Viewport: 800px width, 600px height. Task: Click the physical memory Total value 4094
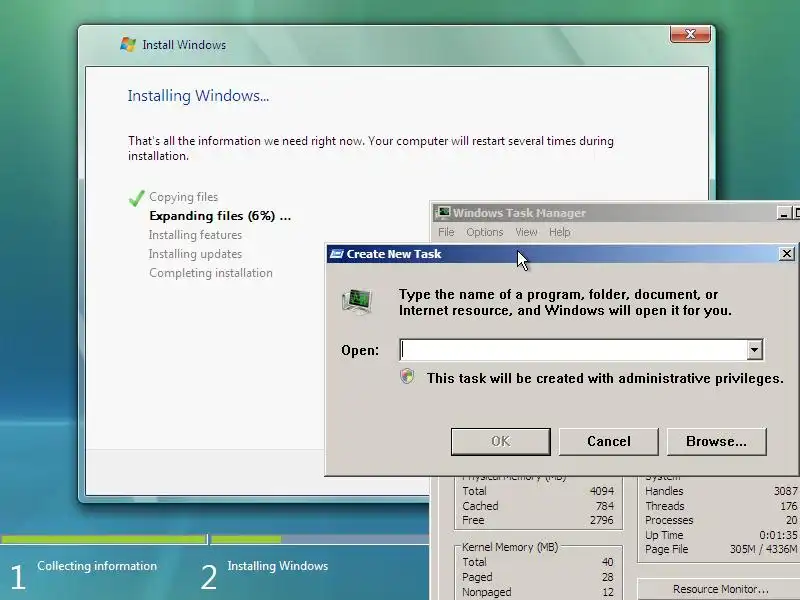pyautogui.click(x=602, y=491)
